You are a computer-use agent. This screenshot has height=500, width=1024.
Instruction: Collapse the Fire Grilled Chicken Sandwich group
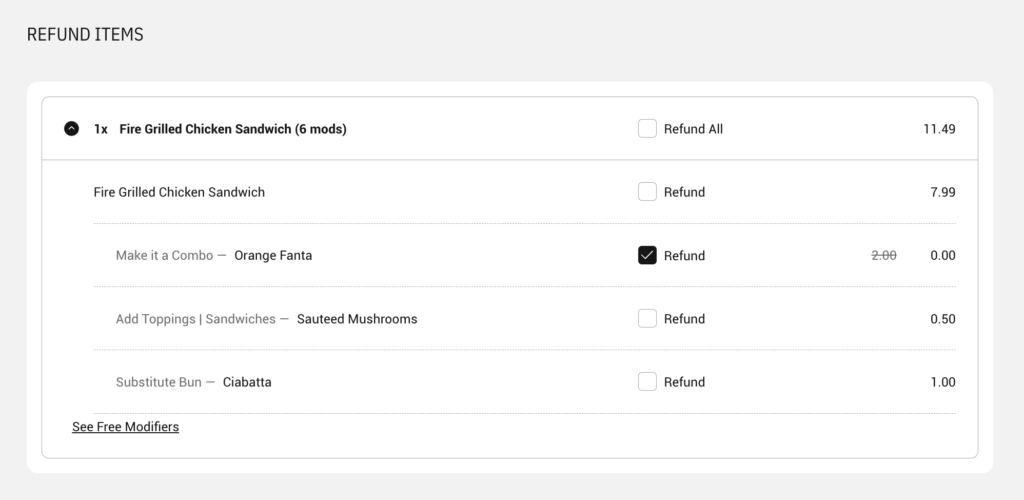coord(71,129)
